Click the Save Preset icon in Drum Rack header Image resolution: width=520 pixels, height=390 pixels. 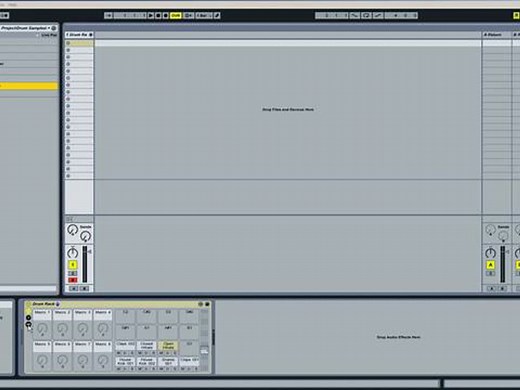click(x=207, y=304)
